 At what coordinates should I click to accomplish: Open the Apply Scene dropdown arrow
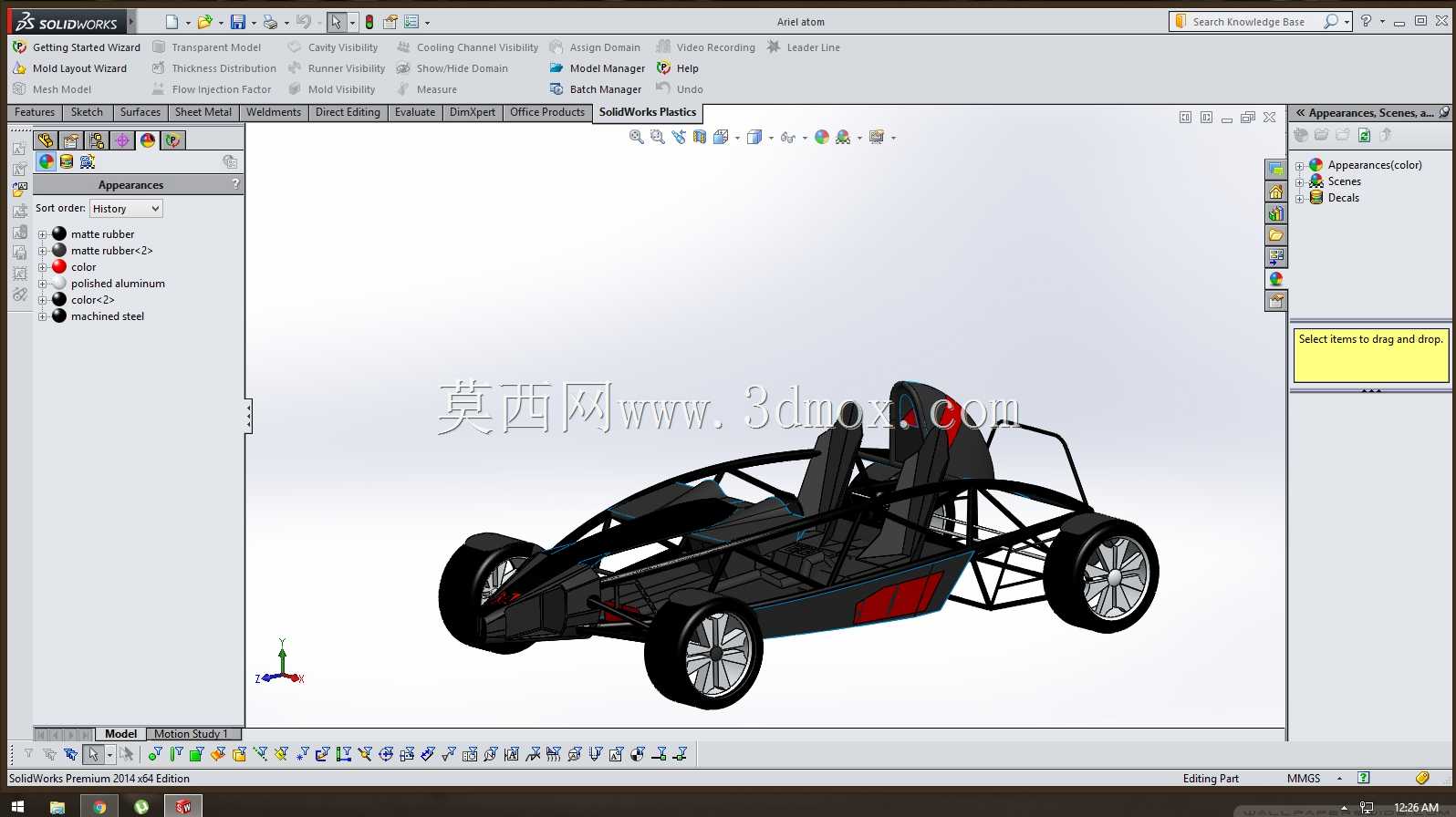click(x=859, y=138)
